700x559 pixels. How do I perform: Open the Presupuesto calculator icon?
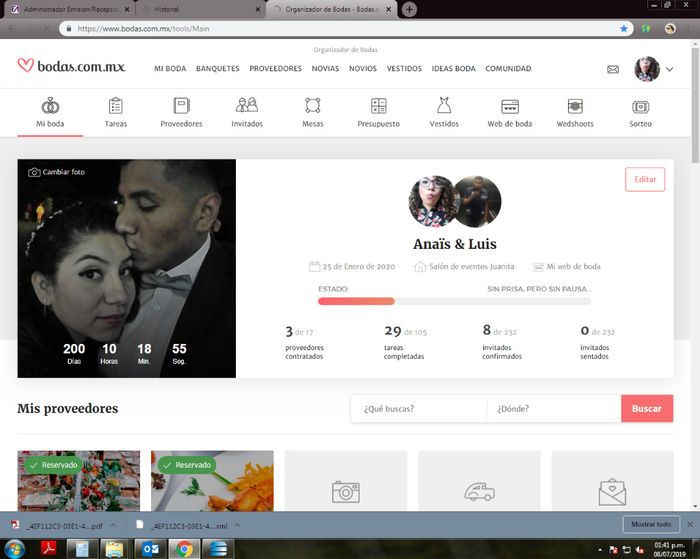[378, 106]
